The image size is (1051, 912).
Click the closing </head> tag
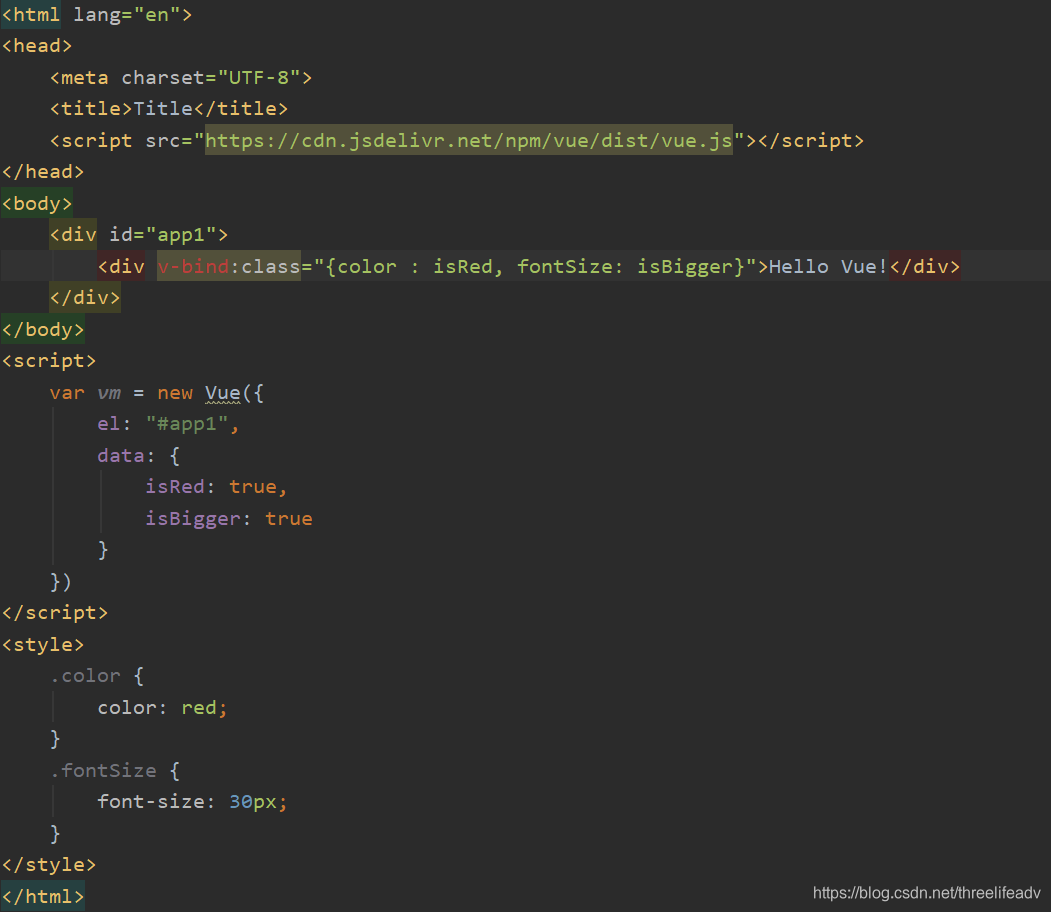point(43,172)
